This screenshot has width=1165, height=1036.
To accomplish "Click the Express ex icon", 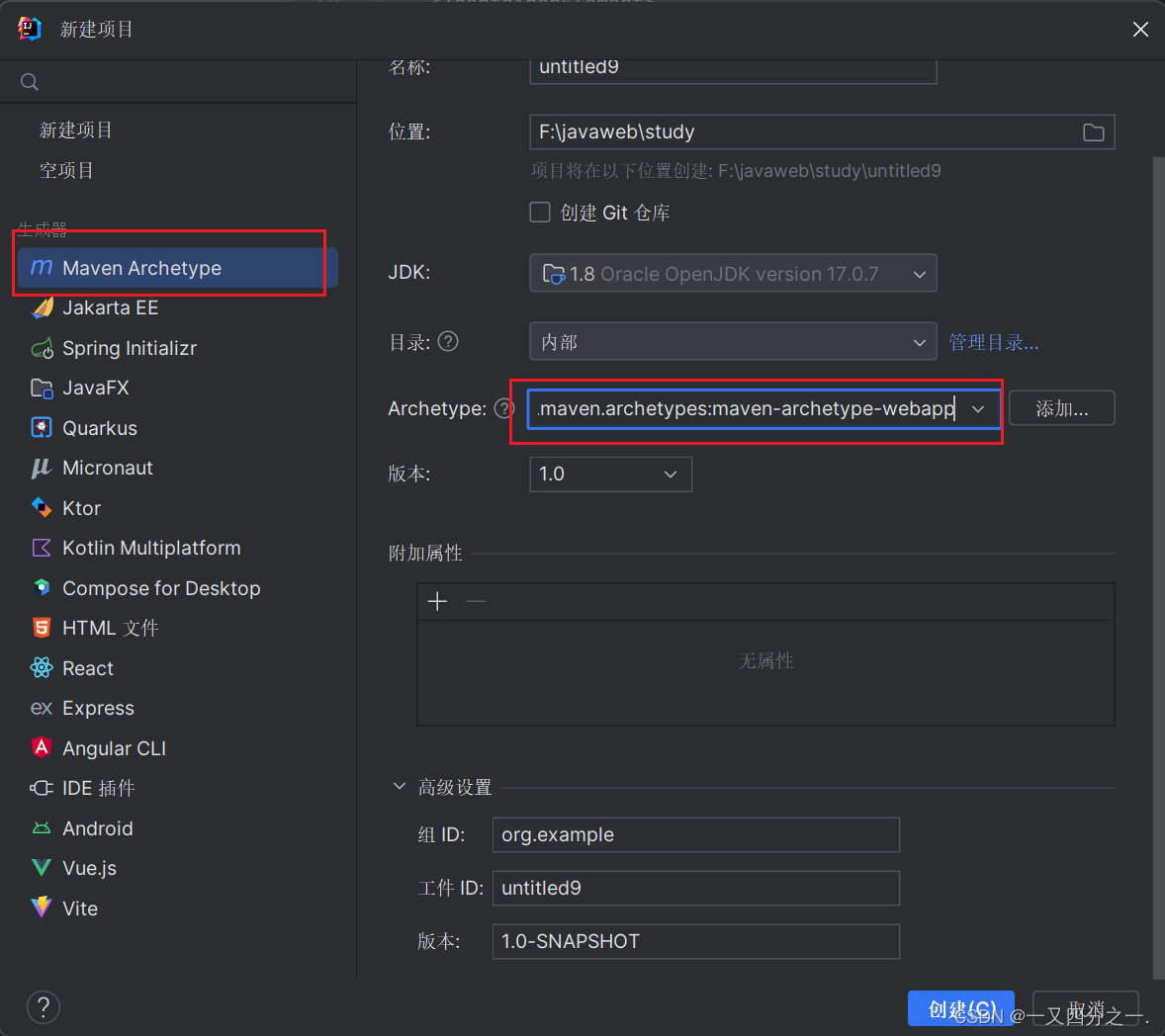I will (42, 708).
